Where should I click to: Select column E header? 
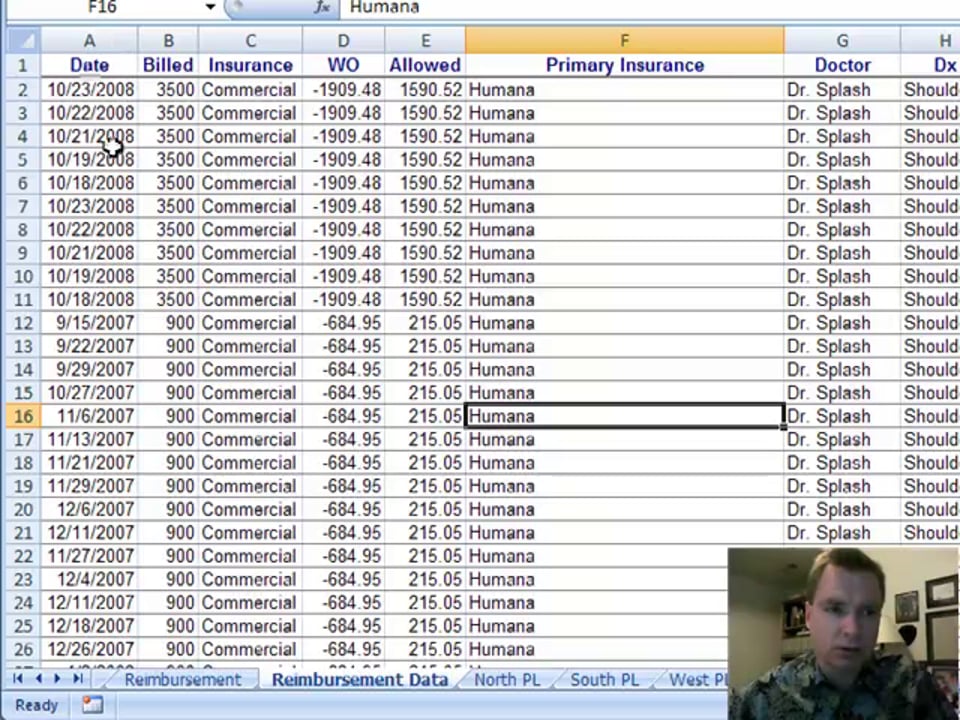425,40
